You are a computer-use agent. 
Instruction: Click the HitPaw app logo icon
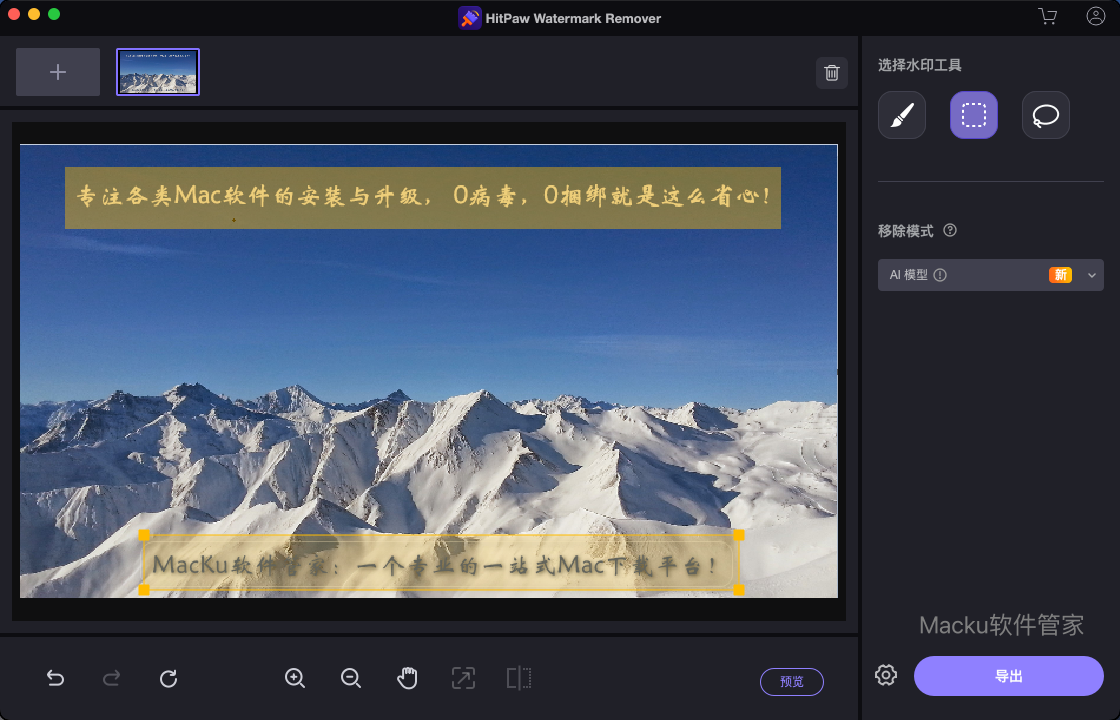coord(469,18)
